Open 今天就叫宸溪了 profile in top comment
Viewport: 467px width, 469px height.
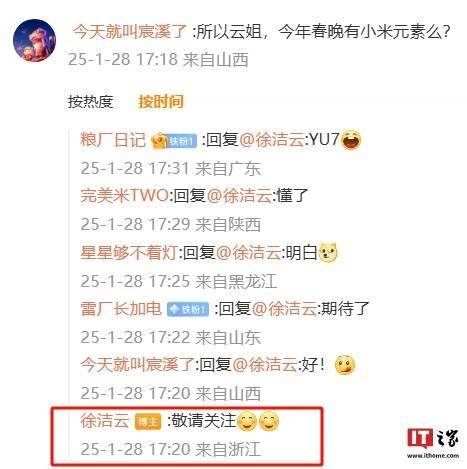click(x=130, y=32)
